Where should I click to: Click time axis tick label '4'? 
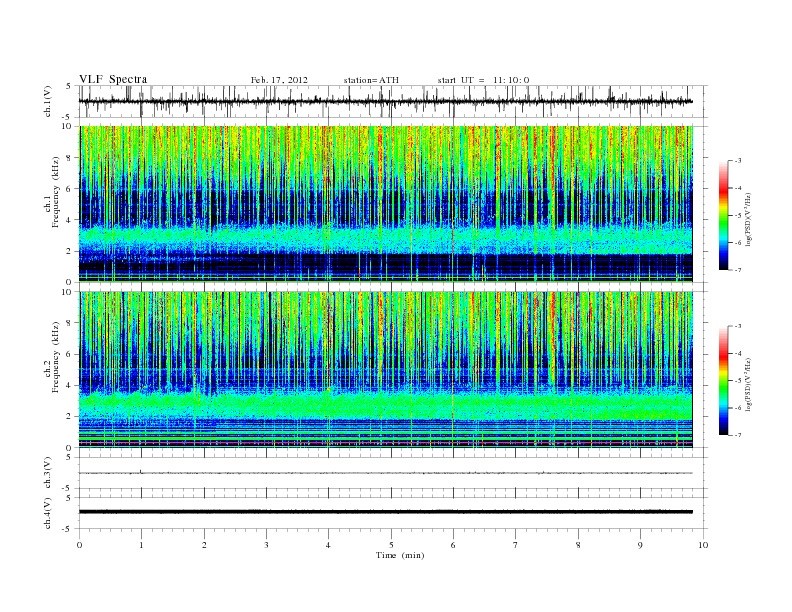pos(328,545)
